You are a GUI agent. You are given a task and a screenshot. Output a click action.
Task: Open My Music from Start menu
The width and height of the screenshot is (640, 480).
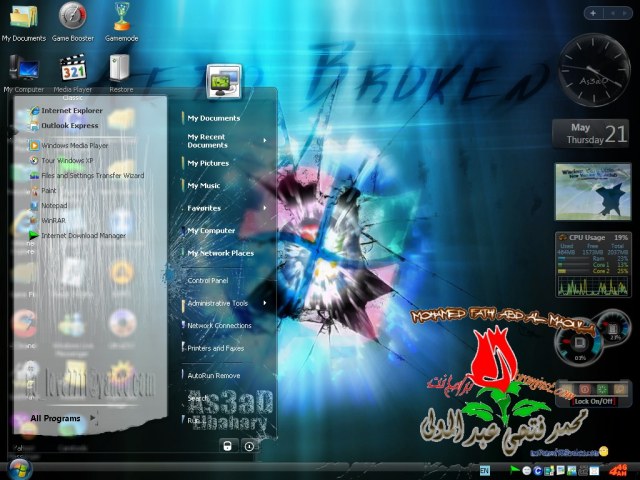pos(202,186)
